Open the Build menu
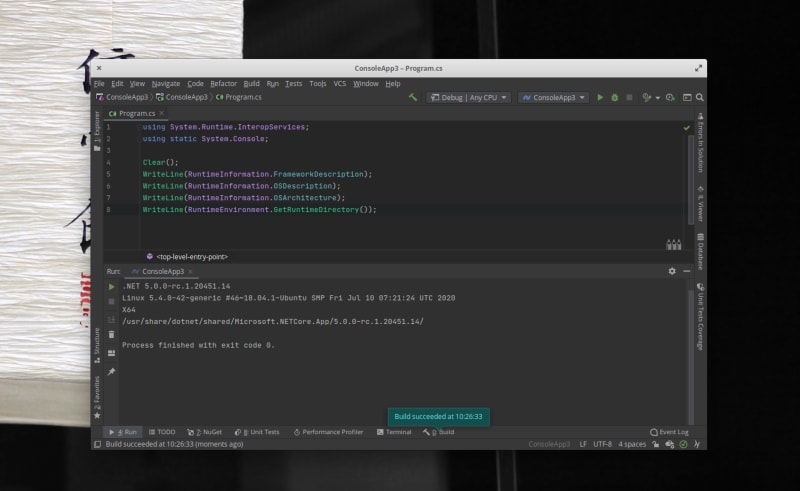800x491 pixels. coord(251,83)
